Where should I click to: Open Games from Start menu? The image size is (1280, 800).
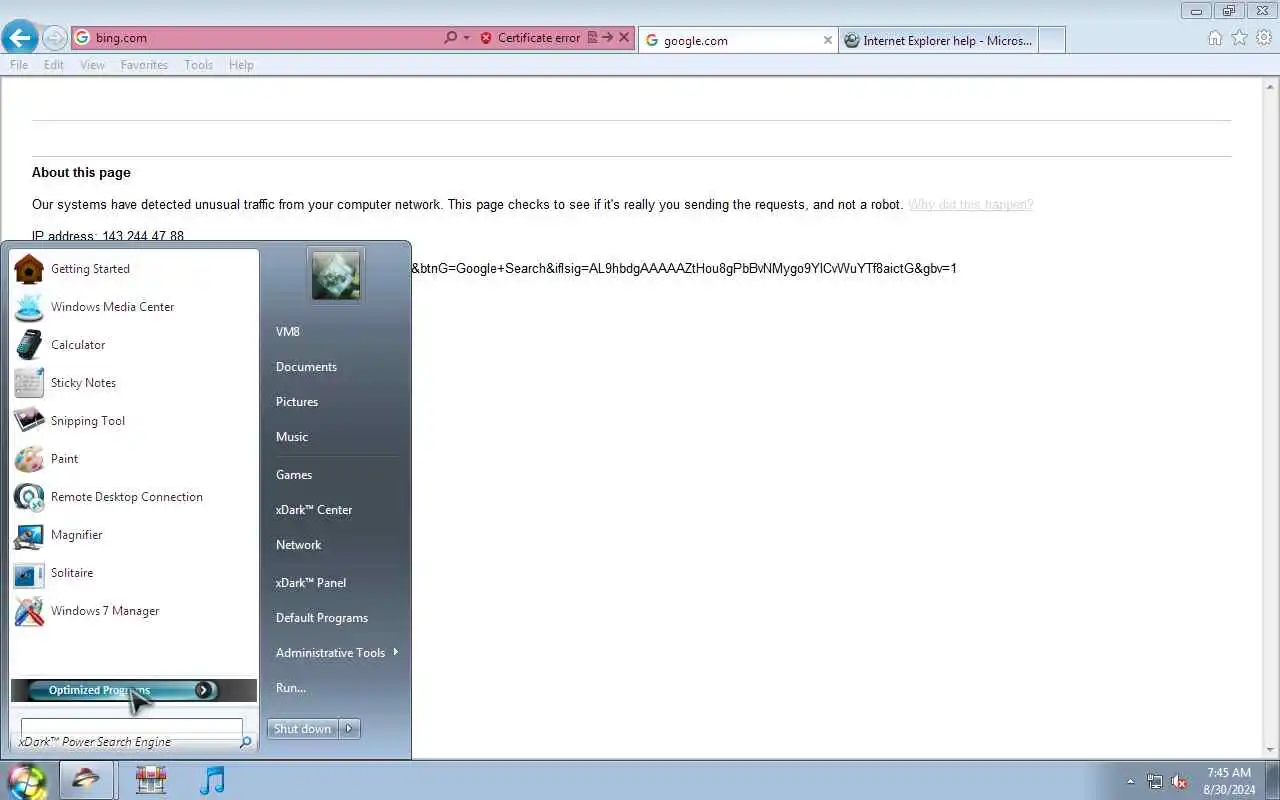pyautogui.click(x=336, y=475)
